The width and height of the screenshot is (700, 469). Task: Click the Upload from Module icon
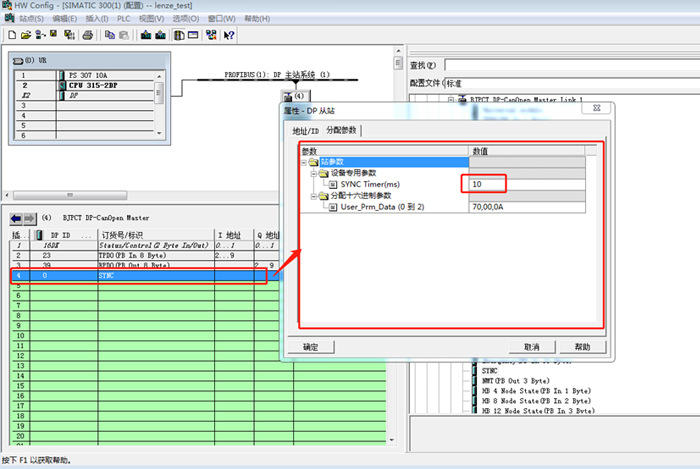click(x=160, y=35)
